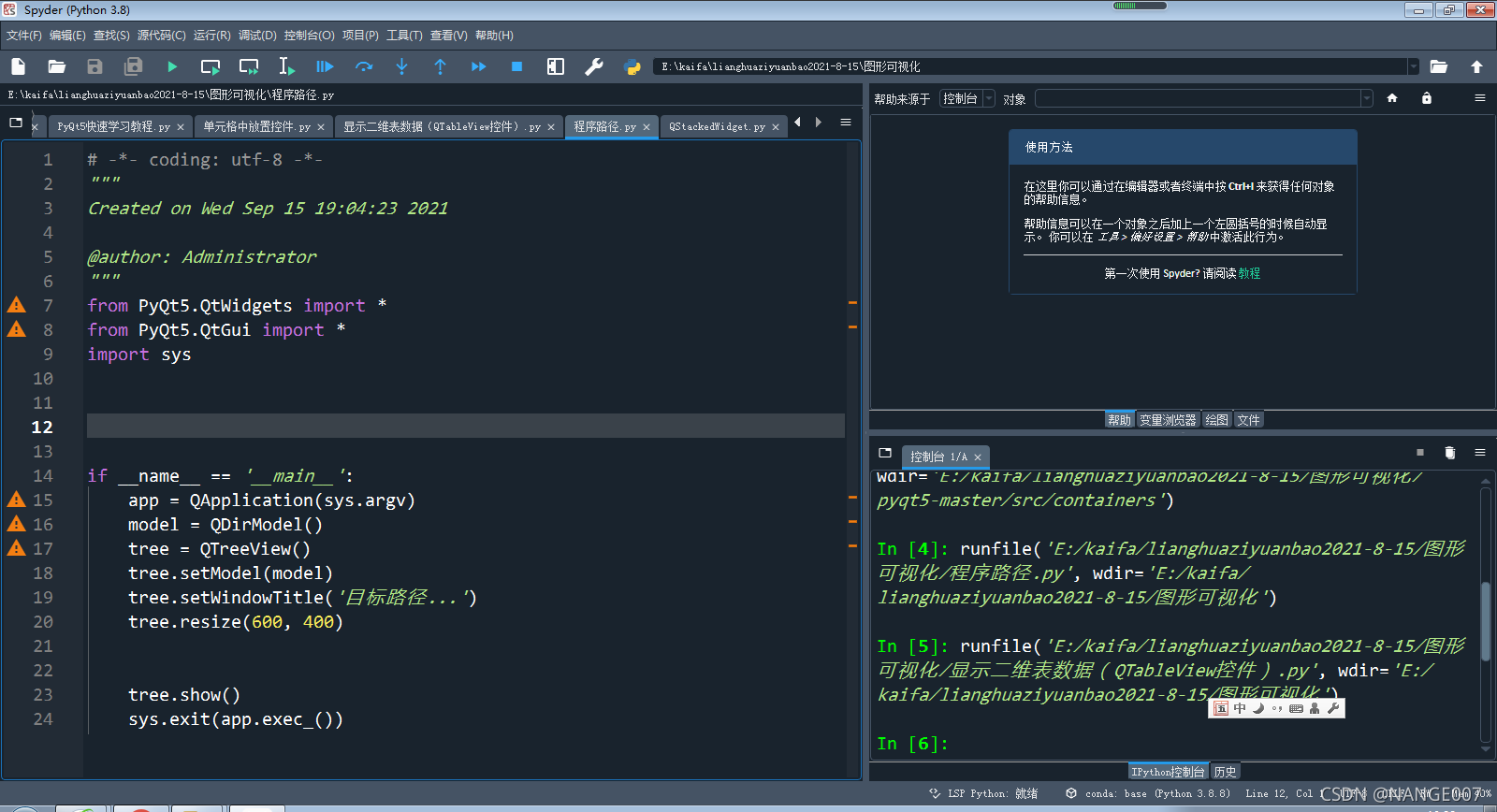Open a file via the toolbar folder icon
This screenshot has width=1497, height=812.
pos(57,66)
